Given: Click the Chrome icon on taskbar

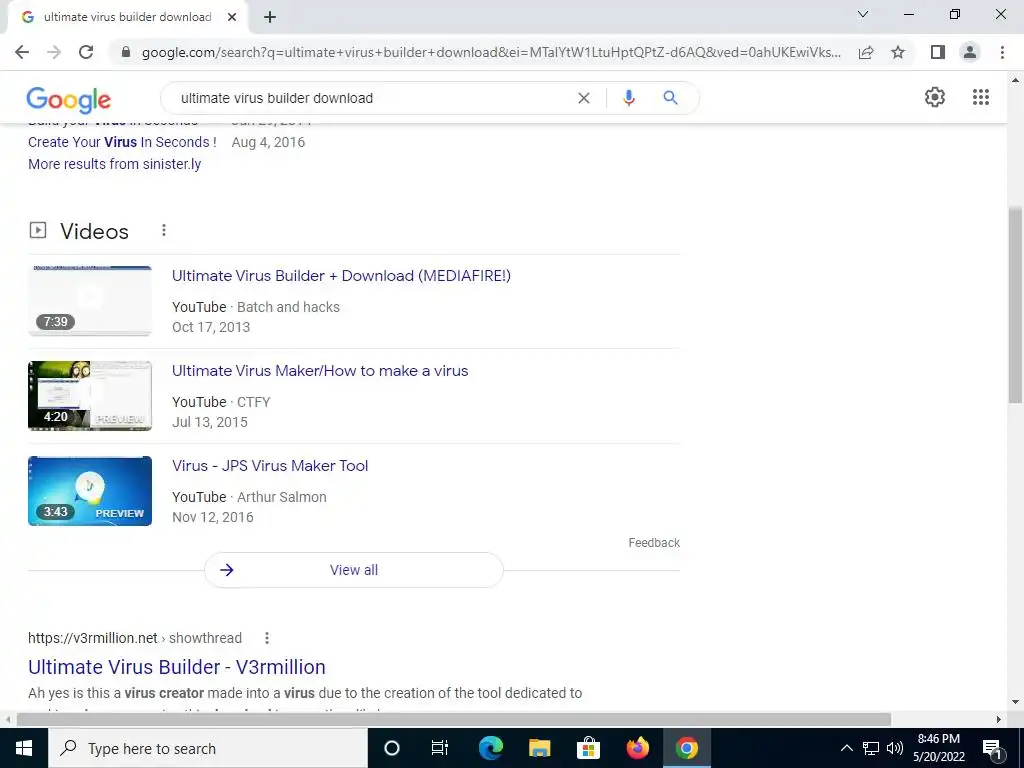Looking at the screenshot, I should point(686,748).
